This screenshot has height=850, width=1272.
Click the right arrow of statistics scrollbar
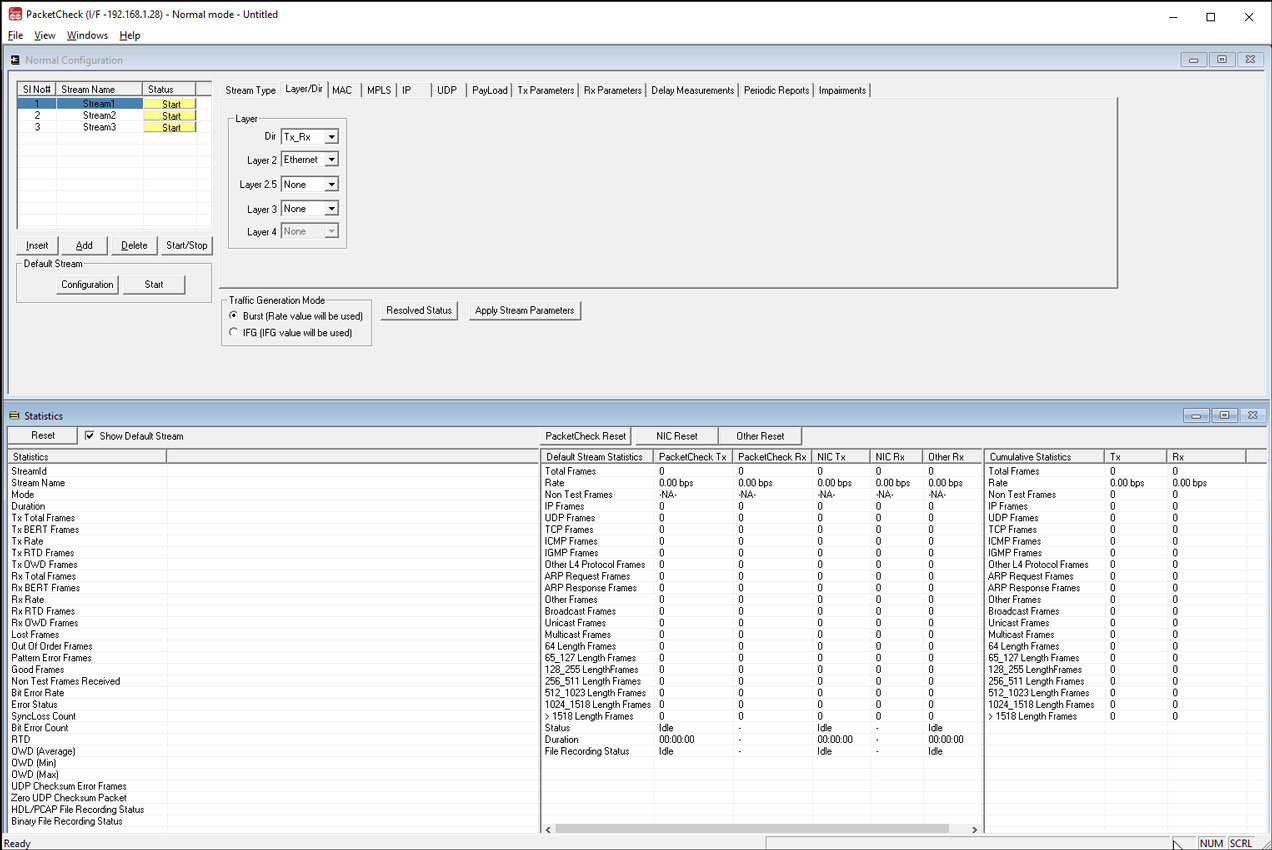(x=974, y=829)
